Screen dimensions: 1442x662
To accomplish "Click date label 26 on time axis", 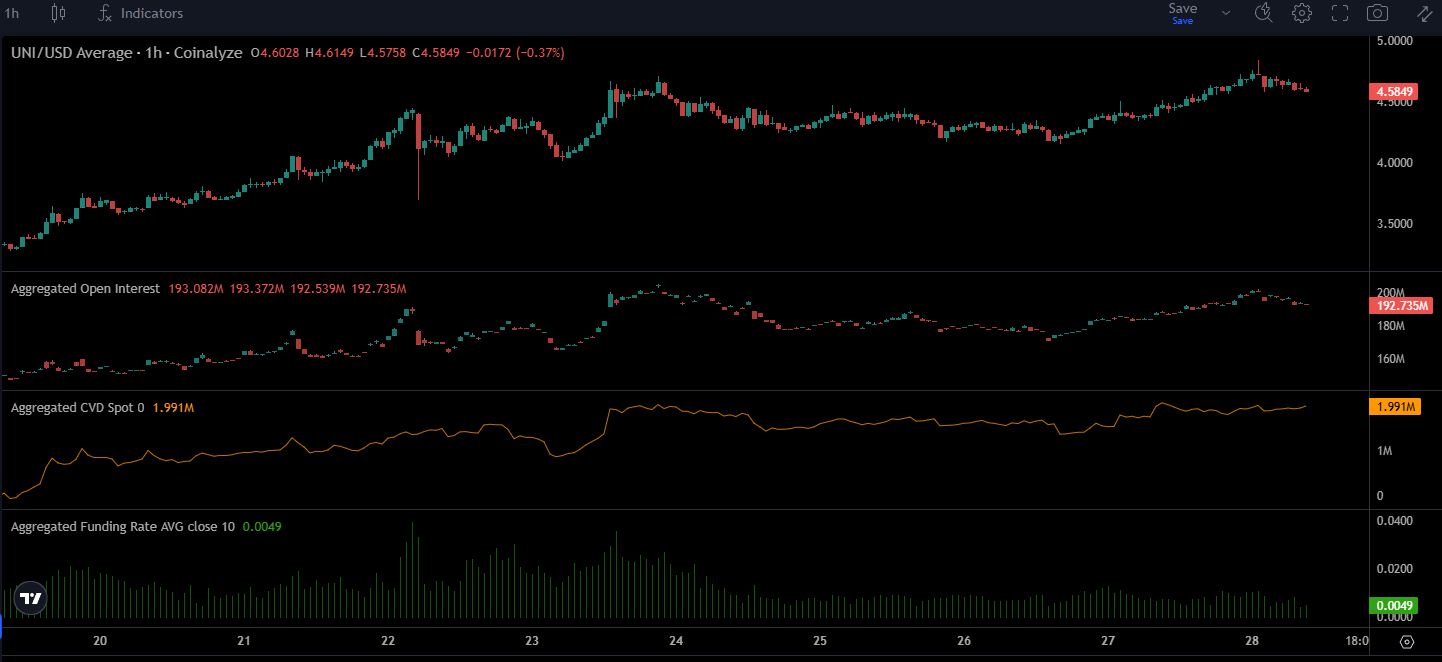I will coord(964,641).
